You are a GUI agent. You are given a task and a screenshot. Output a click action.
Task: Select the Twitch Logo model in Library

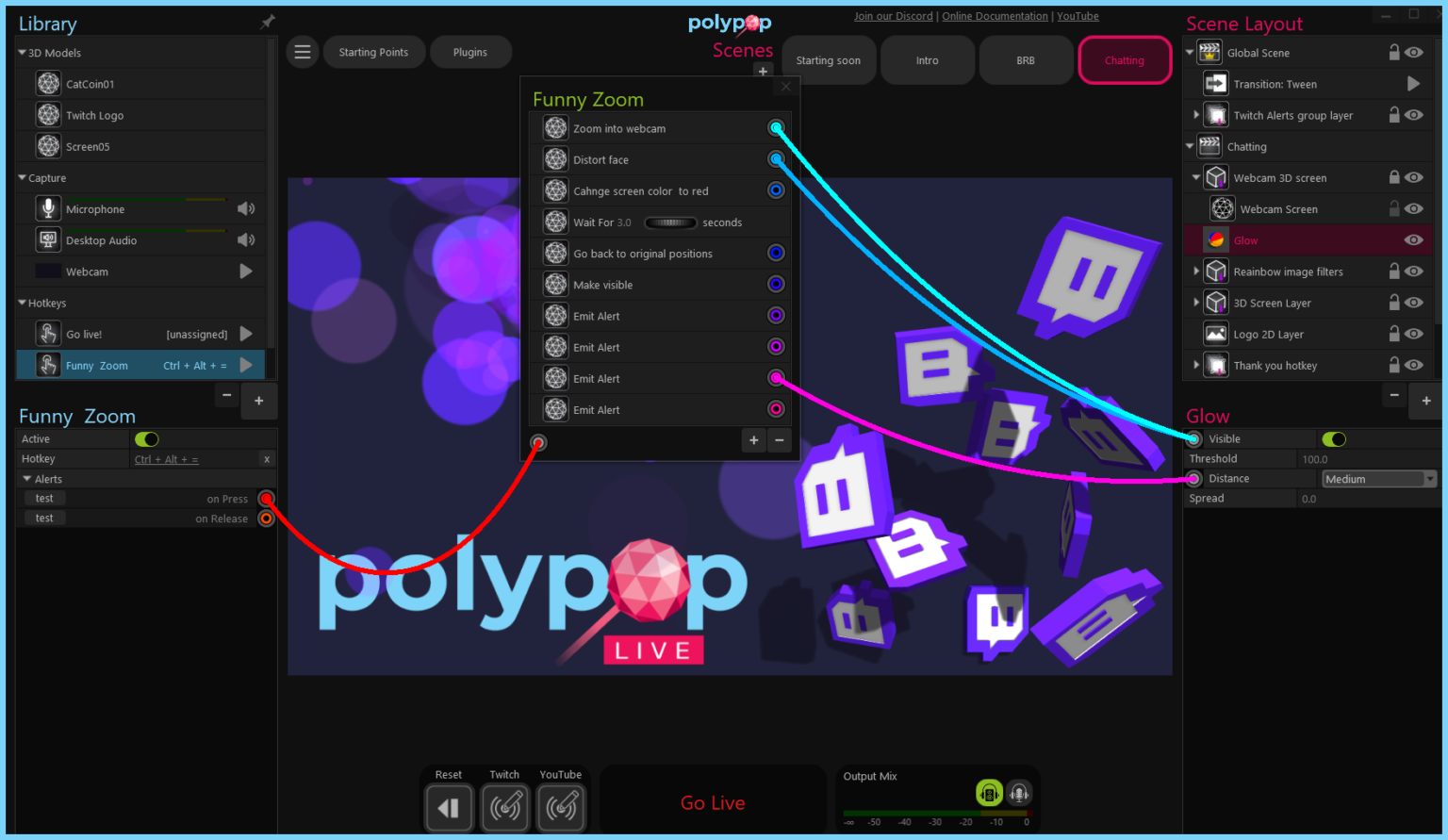coord(94,114)
